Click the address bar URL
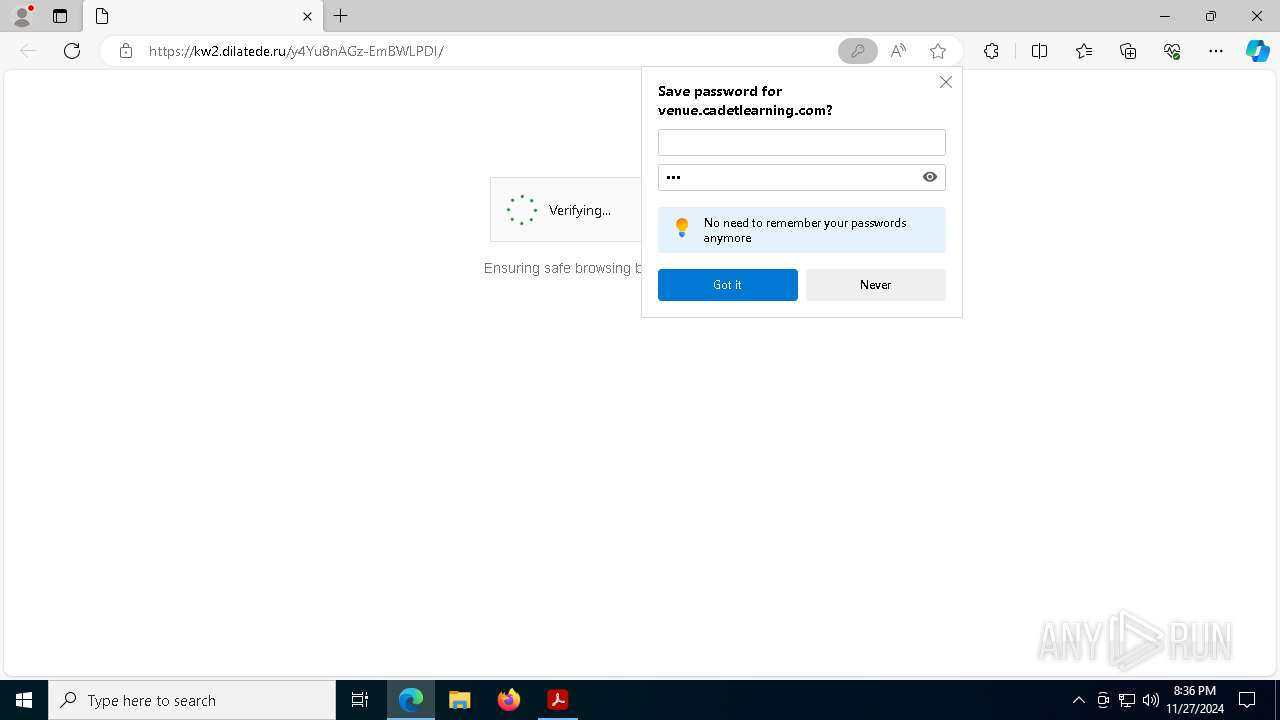1280x720 pixels. [296, 51]
